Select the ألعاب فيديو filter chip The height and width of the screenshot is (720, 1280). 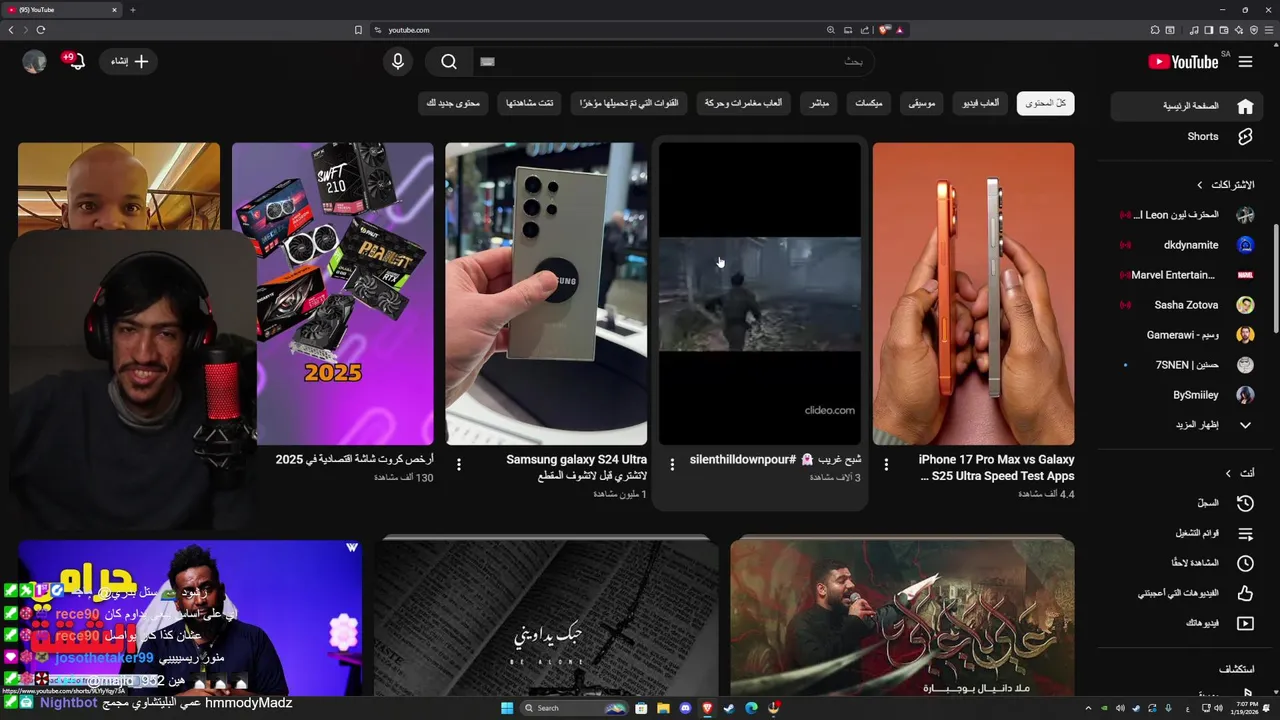981,103
